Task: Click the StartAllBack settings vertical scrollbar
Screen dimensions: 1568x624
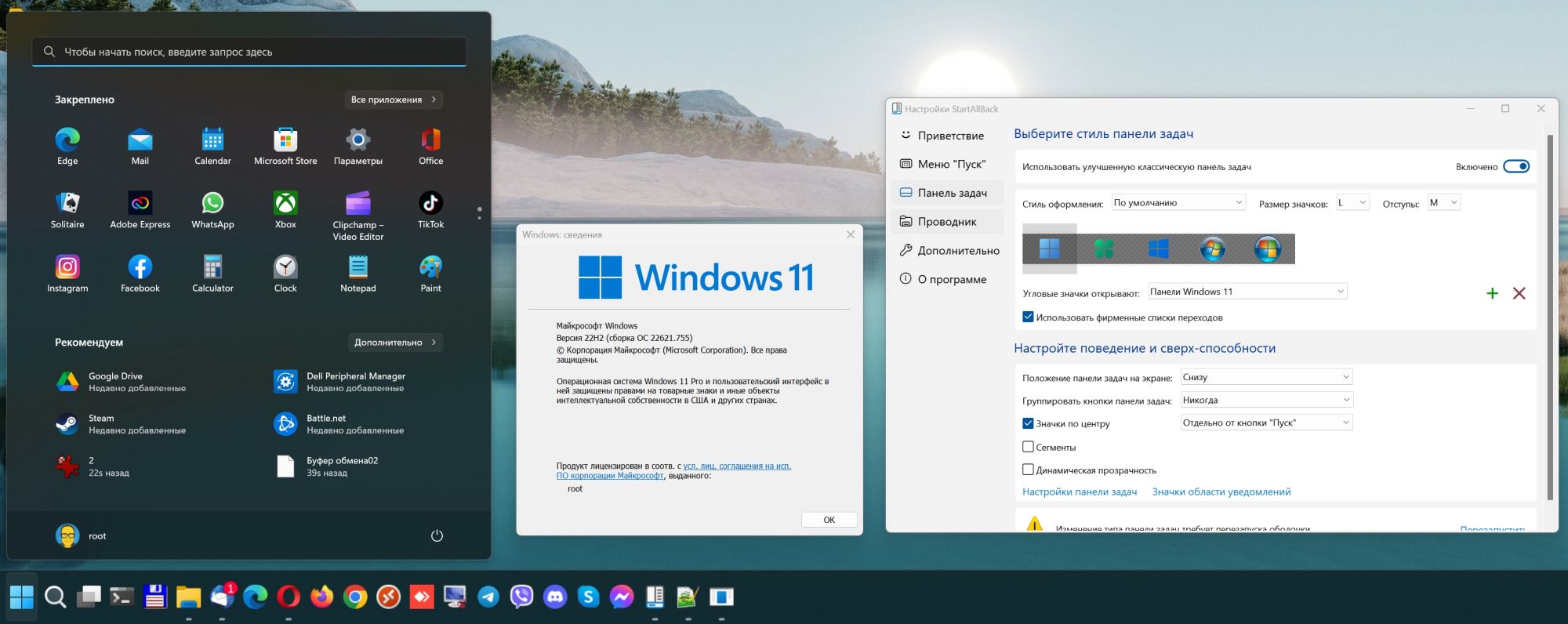Action: click(1550, 317)
